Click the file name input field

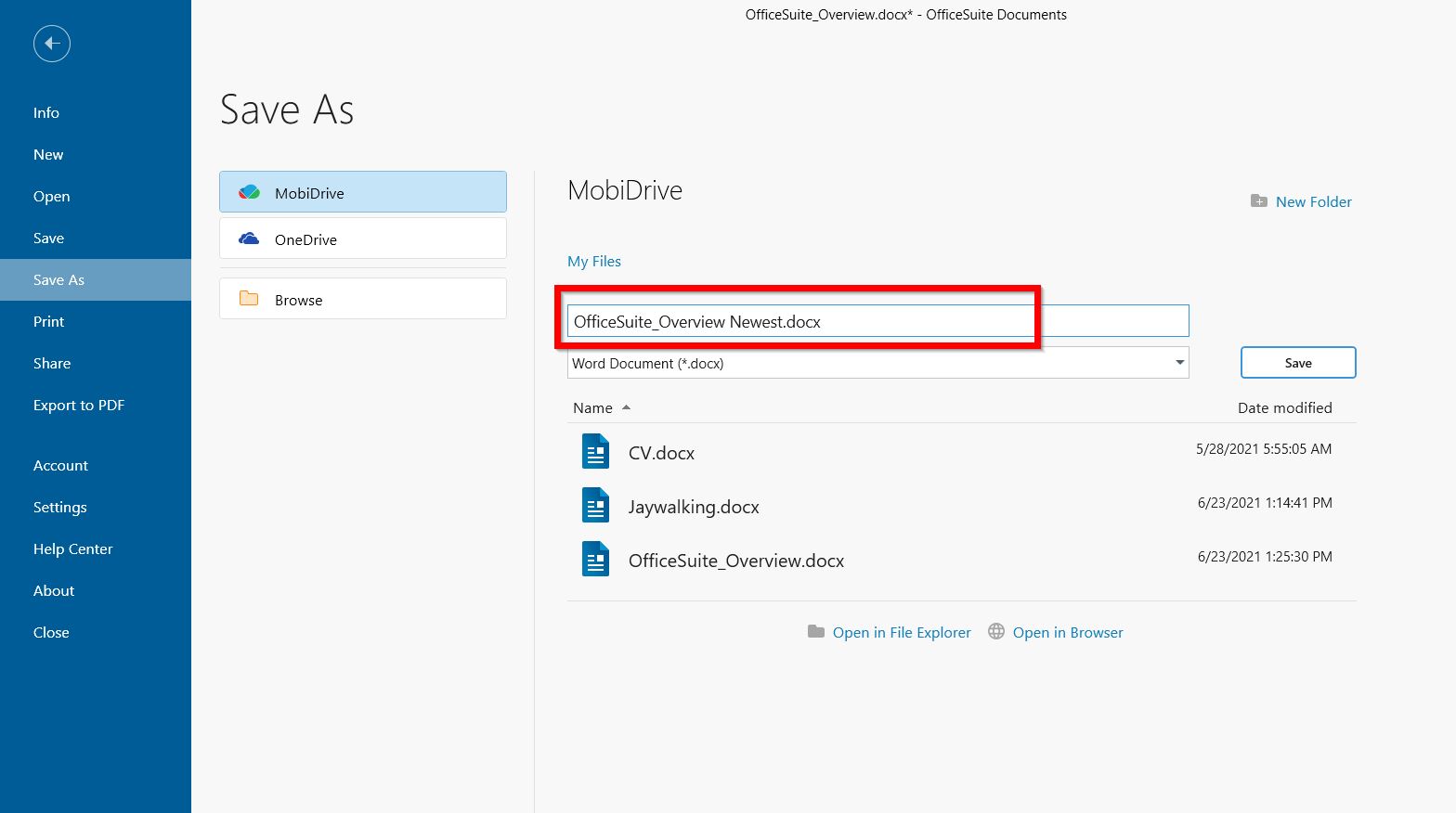[x=877, y=321]
